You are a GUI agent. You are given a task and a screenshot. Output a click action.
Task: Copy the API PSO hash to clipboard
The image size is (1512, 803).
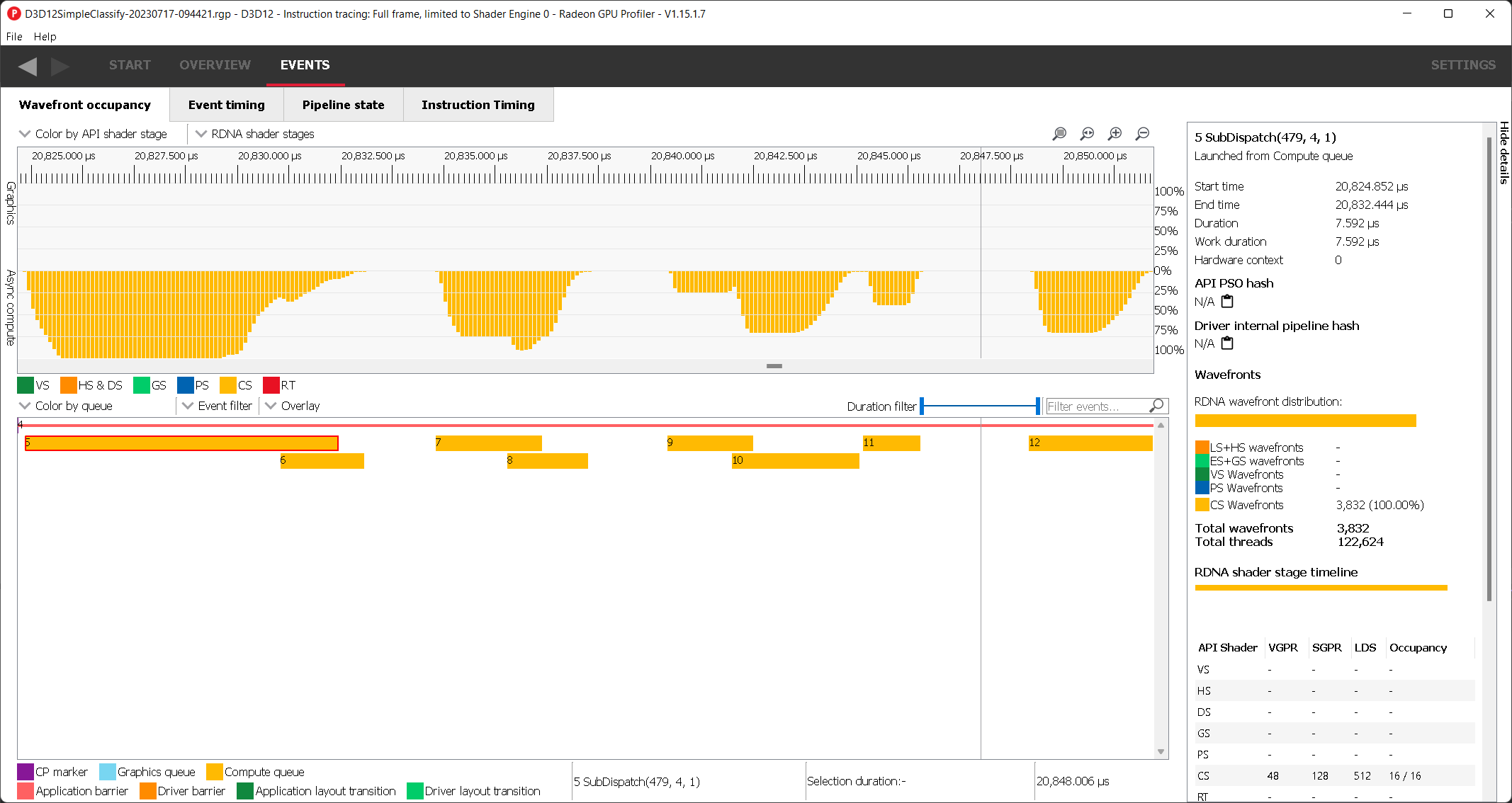coord(1227,302)
